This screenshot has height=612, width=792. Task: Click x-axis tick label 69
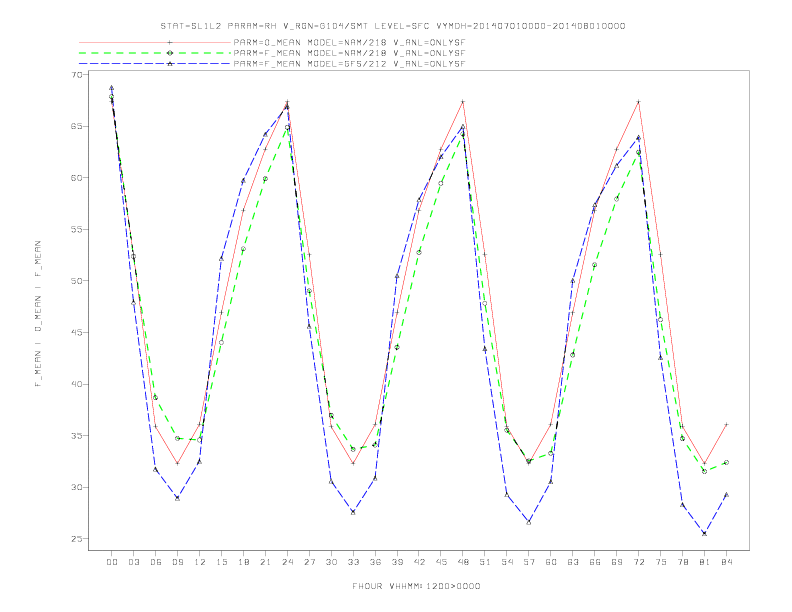pos(617,562)
